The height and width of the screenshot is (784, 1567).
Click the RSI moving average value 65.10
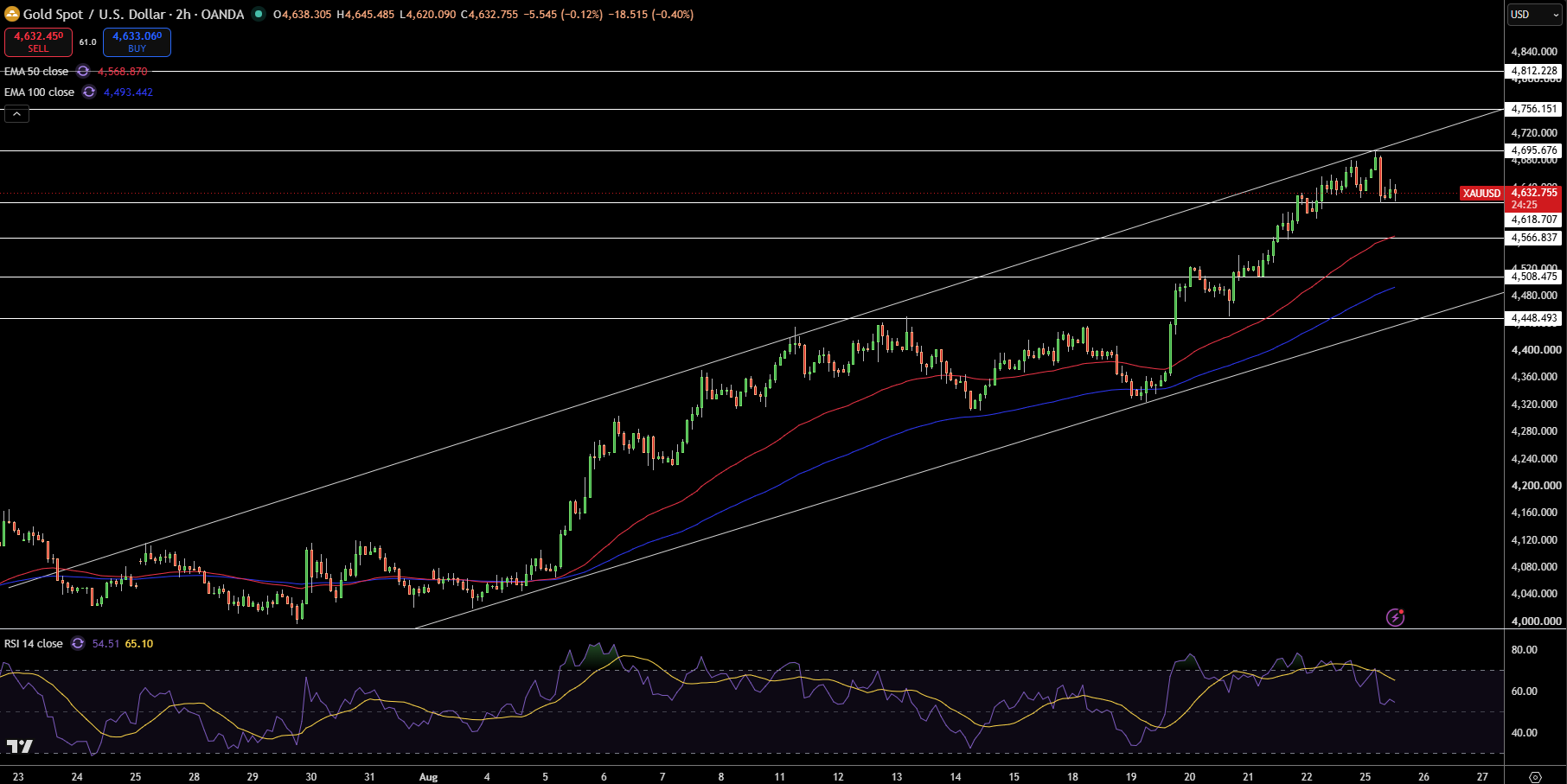click(x=139, y=644)
